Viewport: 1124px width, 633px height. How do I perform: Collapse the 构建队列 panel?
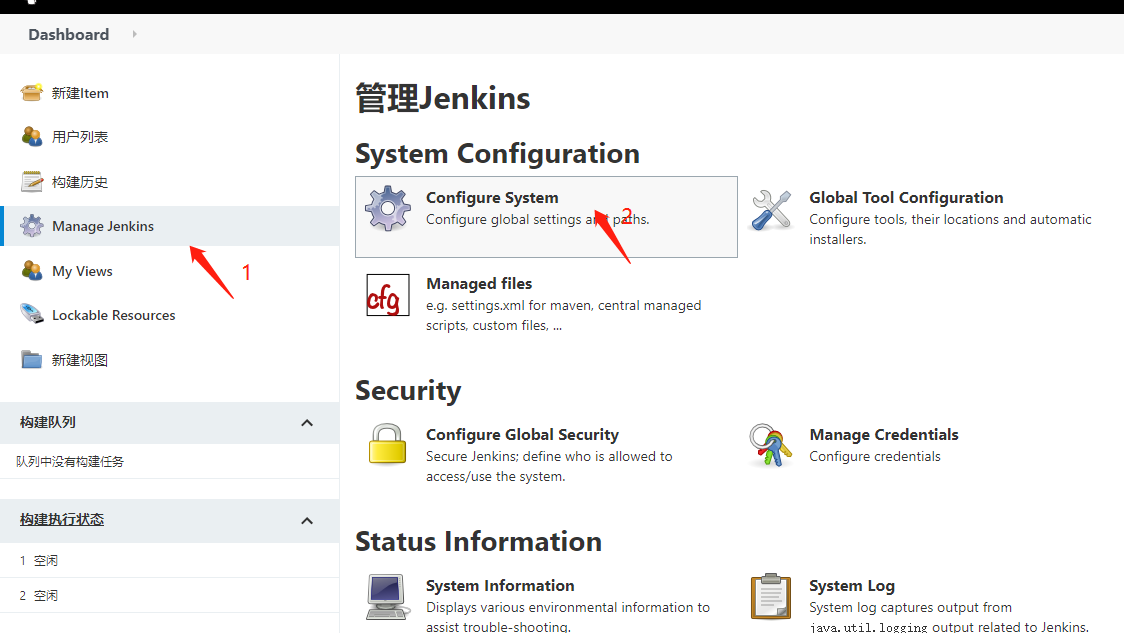coord(307,423)
